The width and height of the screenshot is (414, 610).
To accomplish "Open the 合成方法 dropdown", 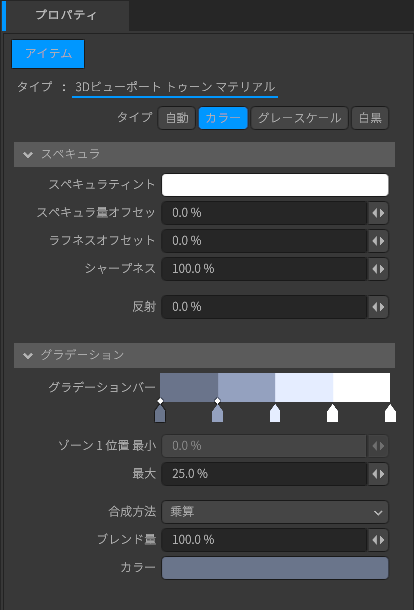I will tap(275, 512).
